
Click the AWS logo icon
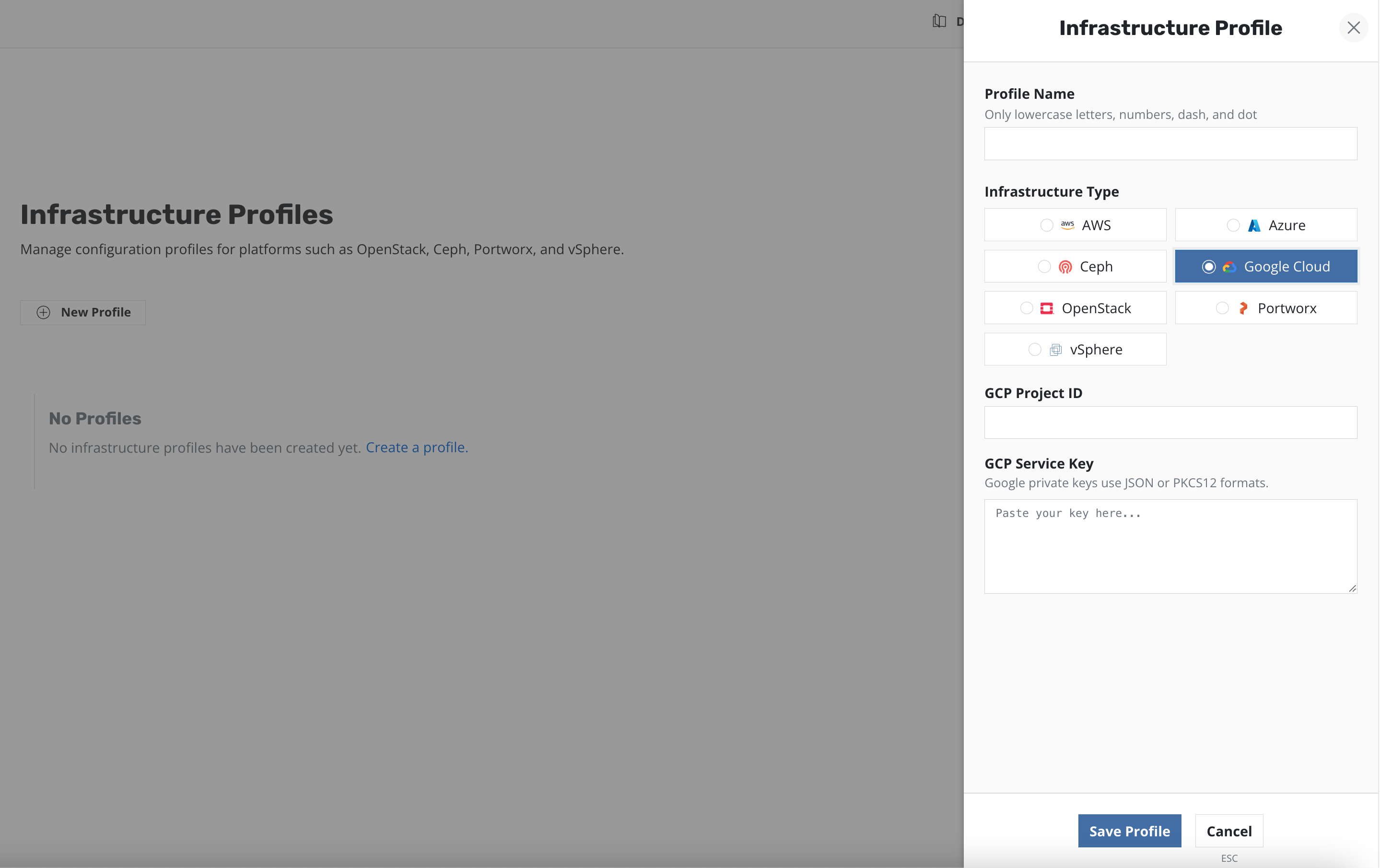(1067, 225)
